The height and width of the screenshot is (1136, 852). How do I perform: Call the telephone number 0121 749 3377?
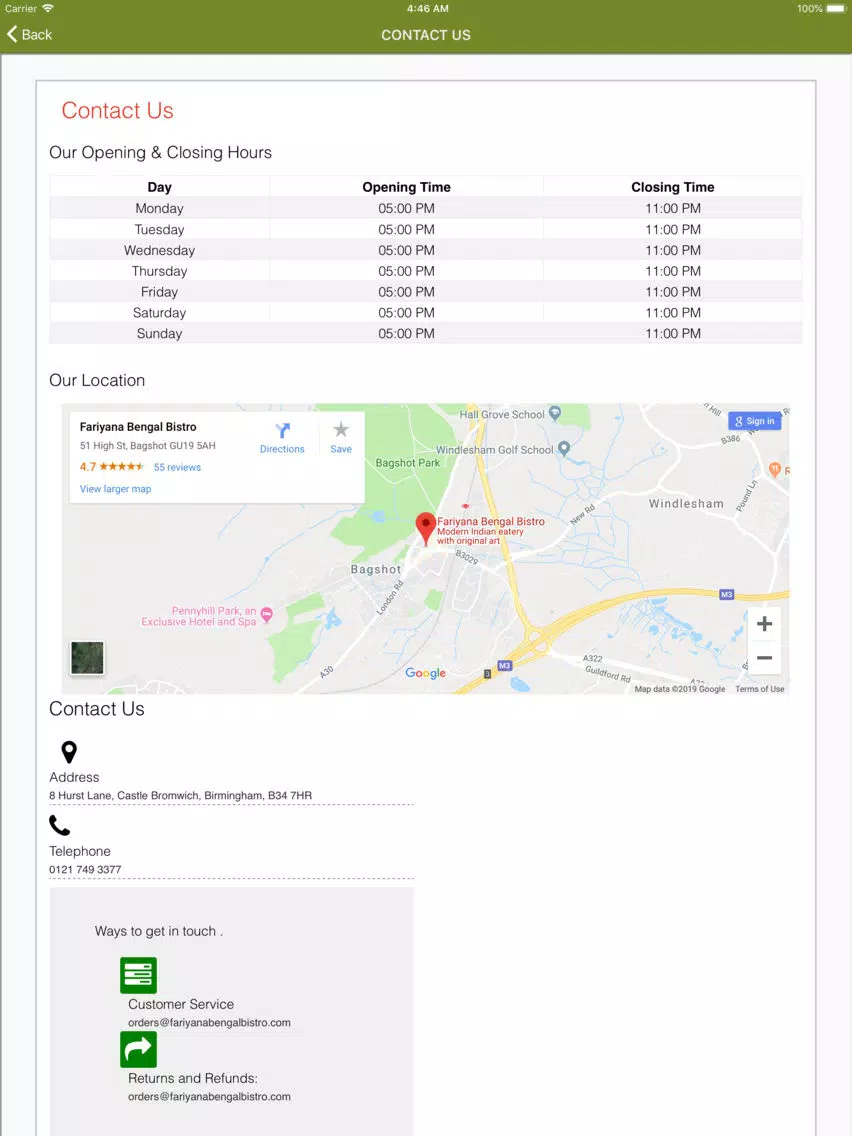85,869
